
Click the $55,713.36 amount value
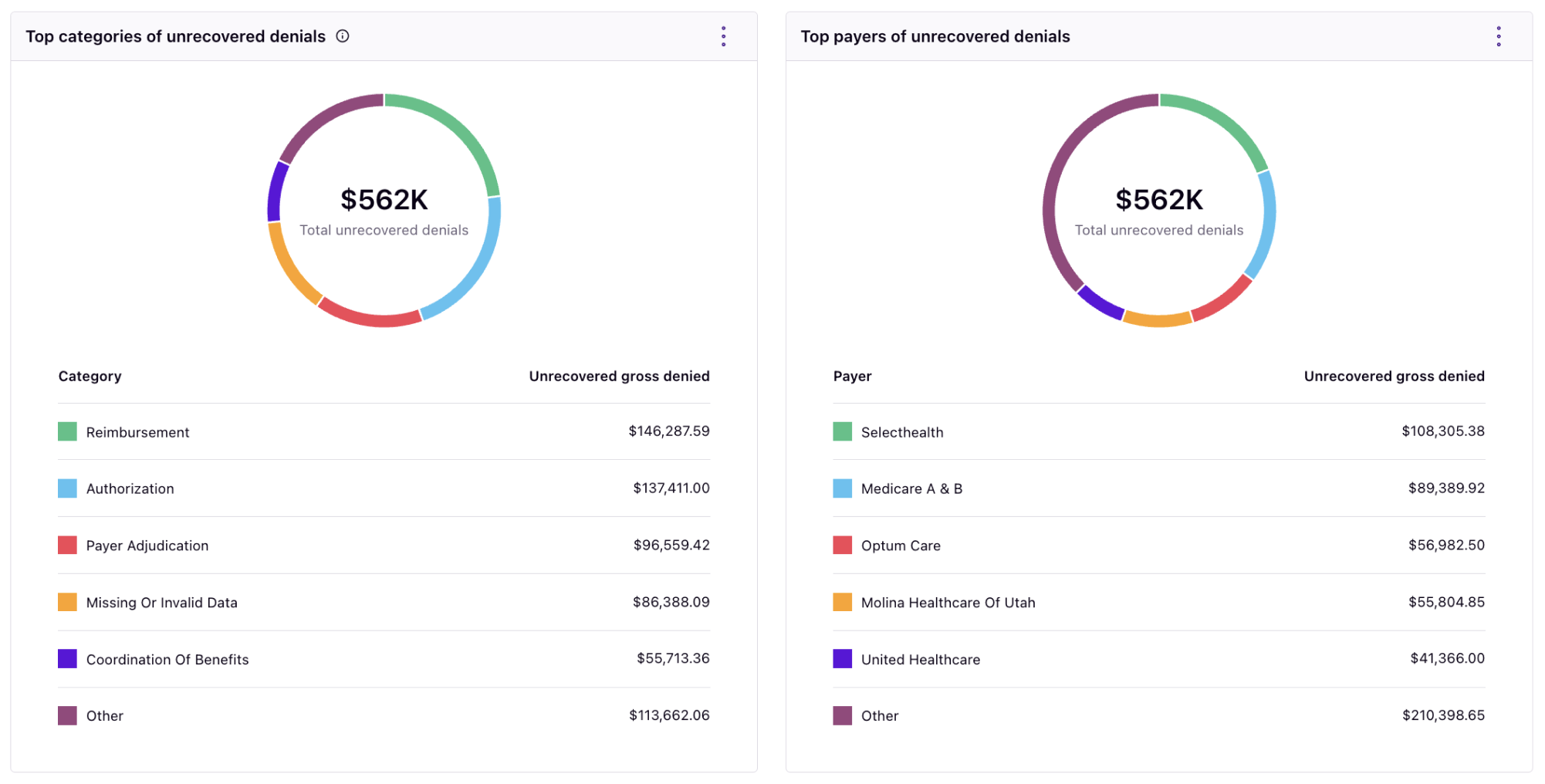pos(673,658)
